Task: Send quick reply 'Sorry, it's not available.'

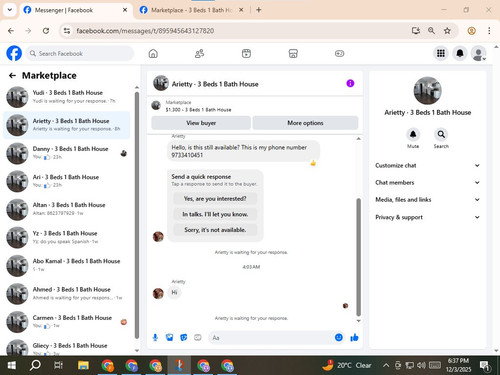Action: pos(215,230)
